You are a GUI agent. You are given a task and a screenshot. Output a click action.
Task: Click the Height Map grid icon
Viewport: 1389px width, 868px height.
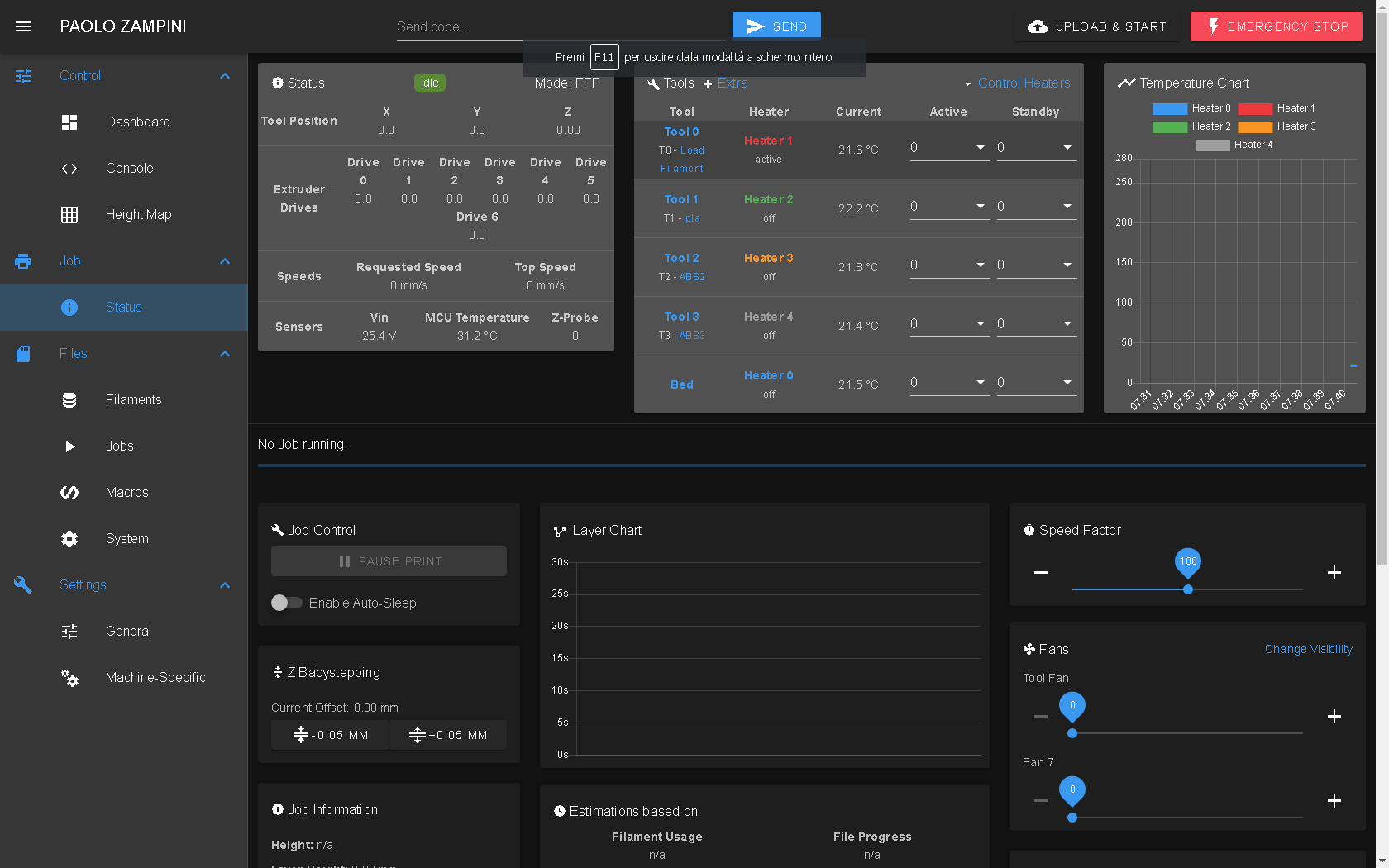(69, 214)
